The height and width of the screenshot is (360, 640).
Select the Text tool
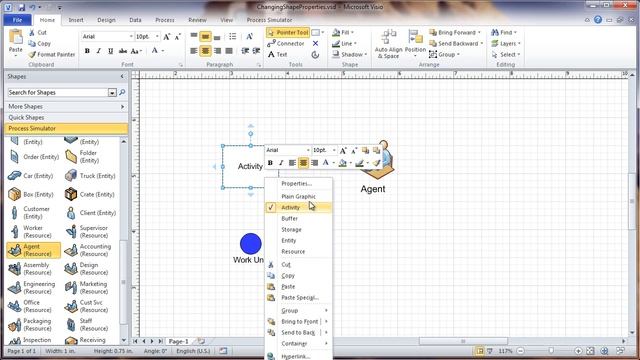[x=278, y=54]
